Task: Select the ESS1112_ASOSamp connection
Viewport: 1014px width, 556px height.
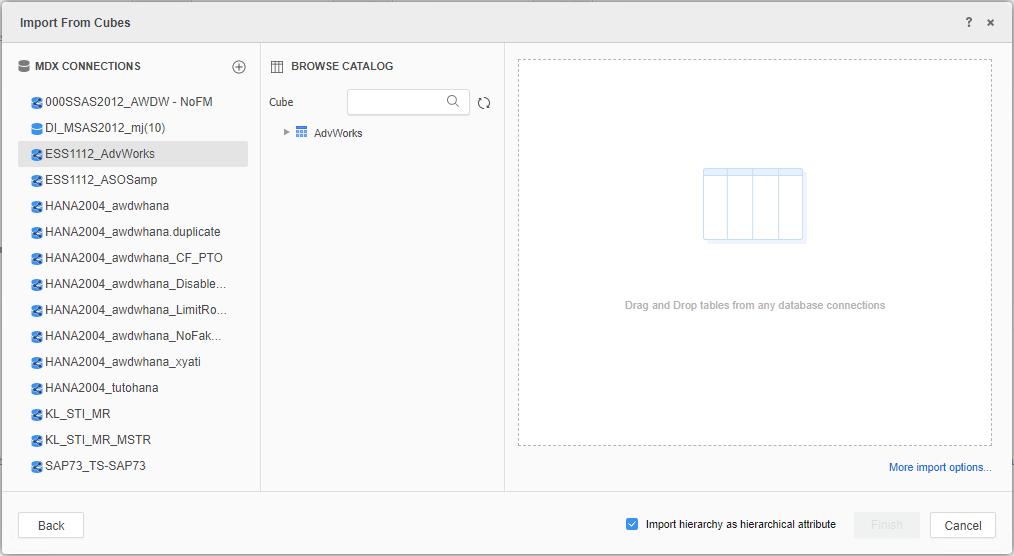Action: [x=101, y=180]
